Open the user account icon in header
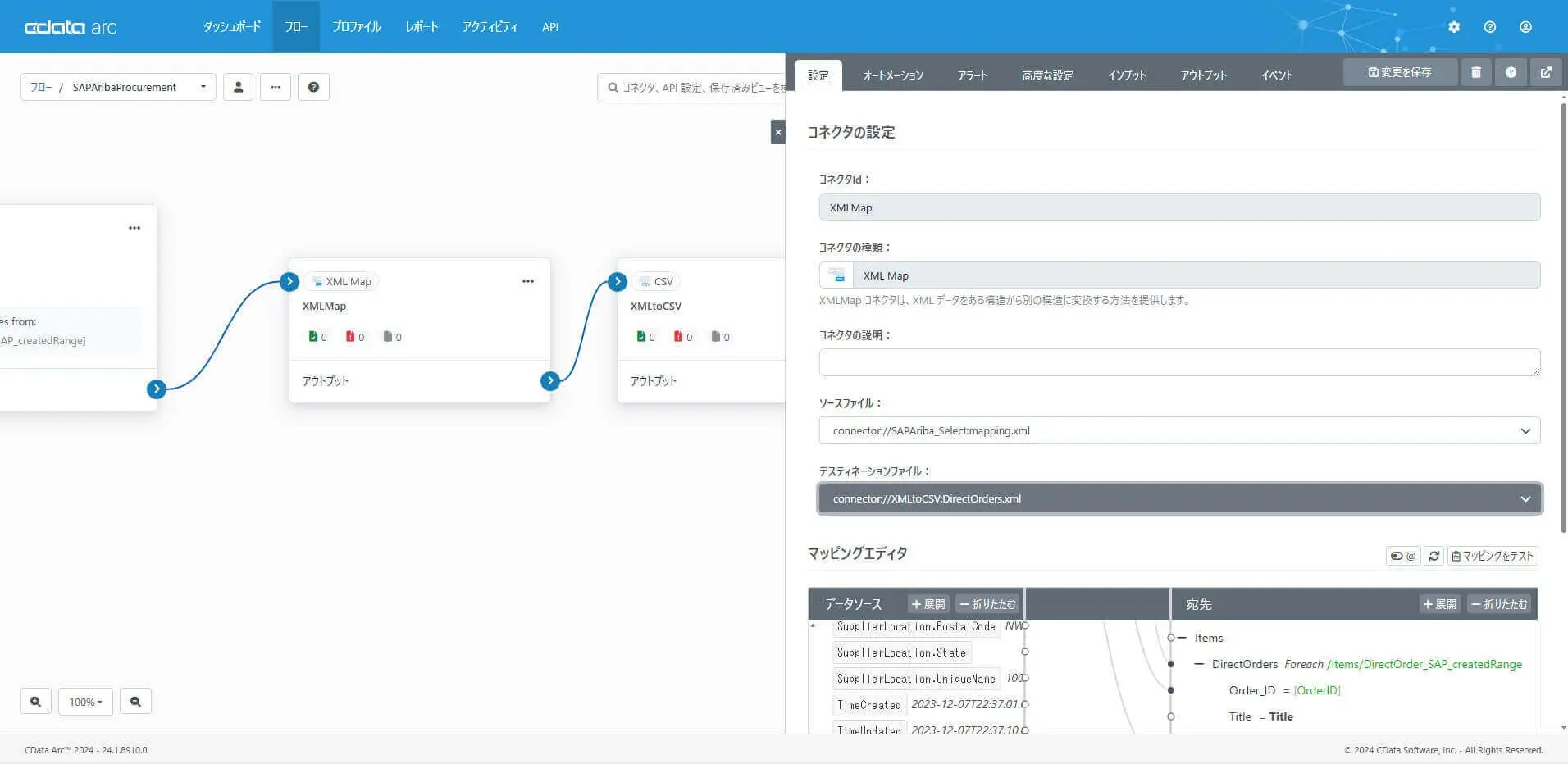 pos(1525,27)
